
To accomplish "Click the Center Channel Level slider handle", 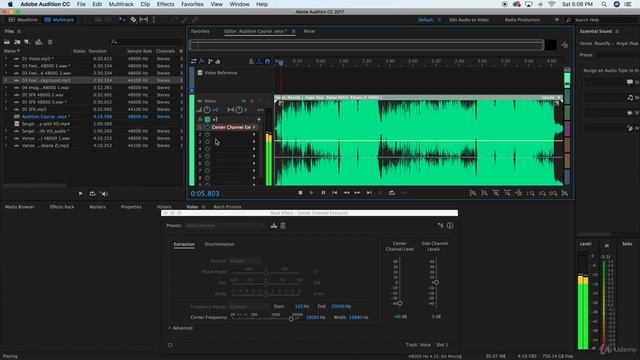I will (x=400, y=303).
